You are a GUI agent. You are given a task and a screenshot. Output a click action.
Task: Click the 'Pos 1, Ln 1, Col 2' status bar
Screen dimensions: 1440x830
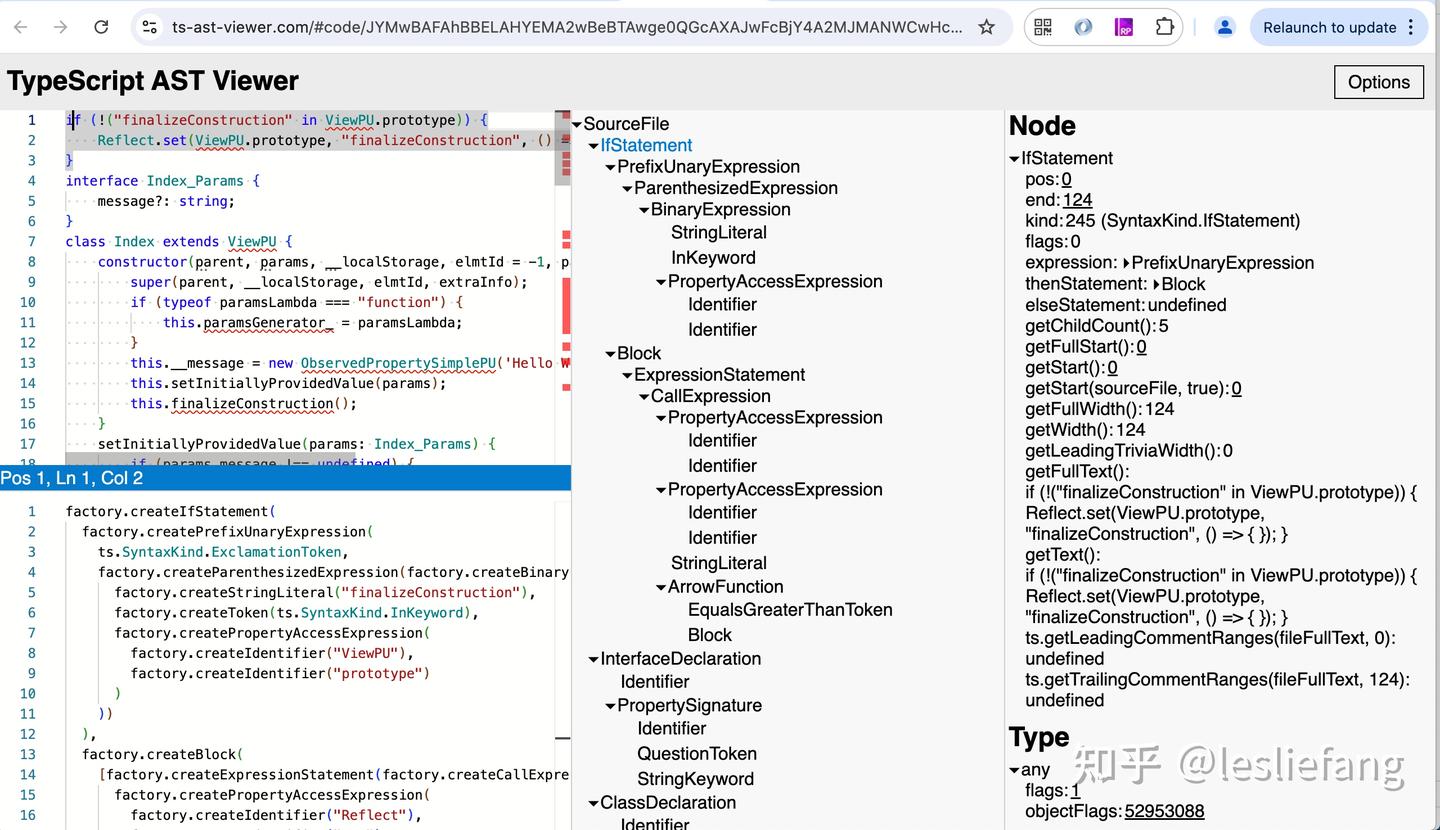tap(285, 478)
